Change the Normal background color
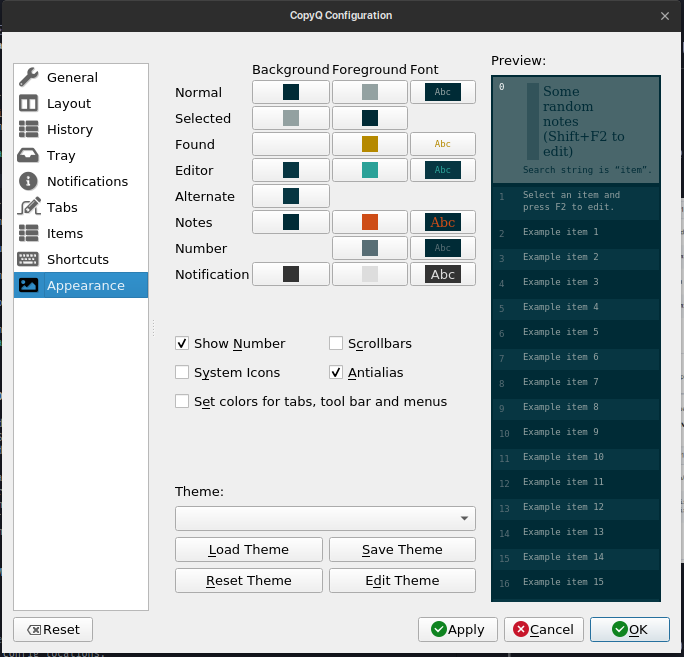This screenshot has height=657, width=684. point(291,92)
